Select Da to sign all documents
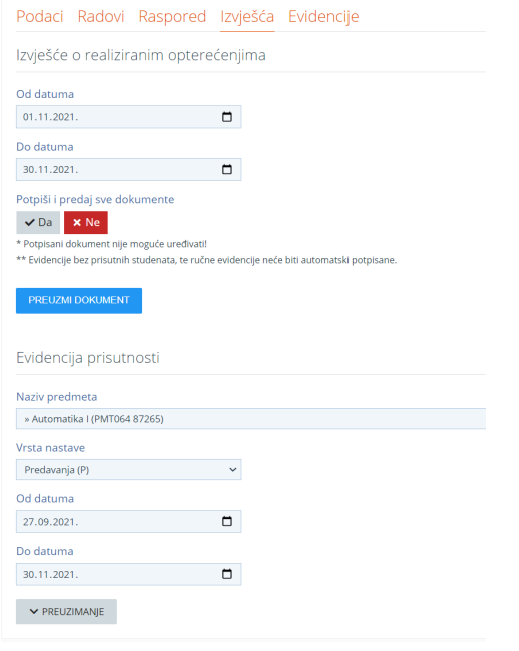The image size is (519, 651). (x=38, y=223)
